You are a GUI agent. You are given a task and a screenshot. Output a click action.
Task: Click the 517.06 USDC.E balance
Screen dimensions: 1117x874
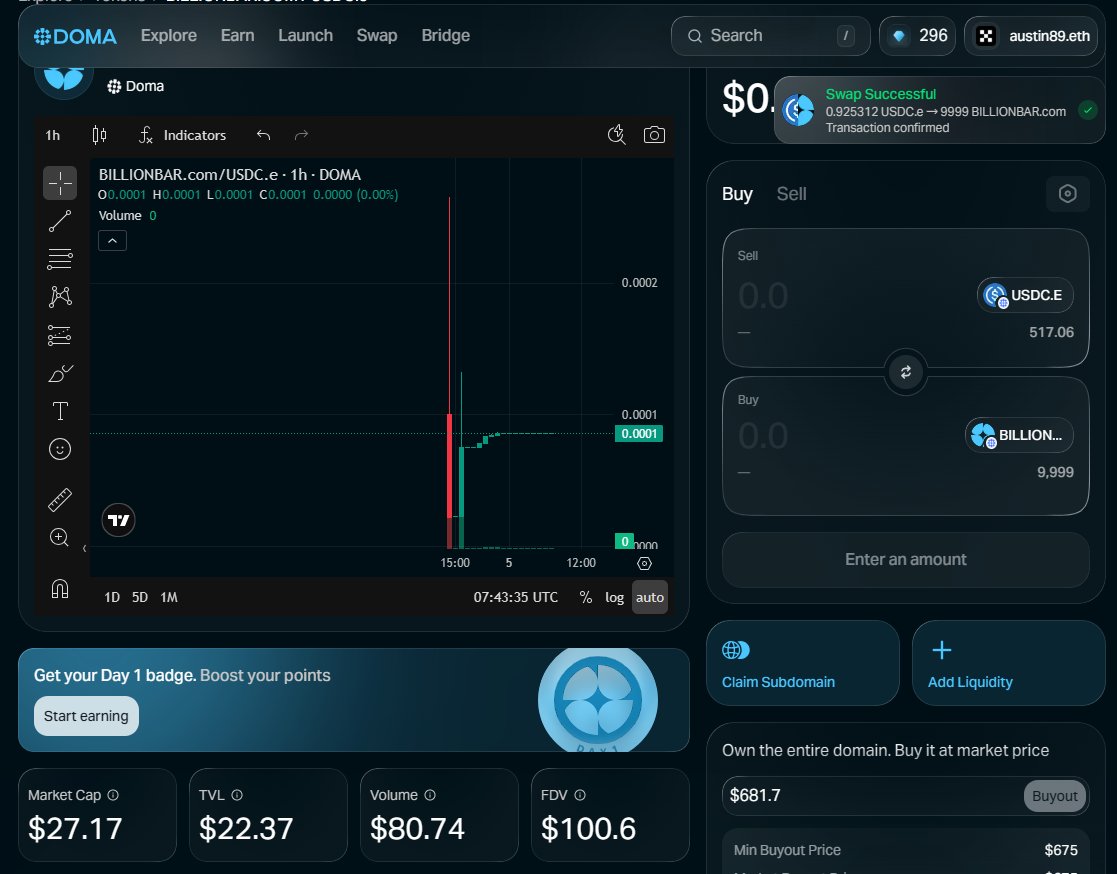[x=1051, y=332]
